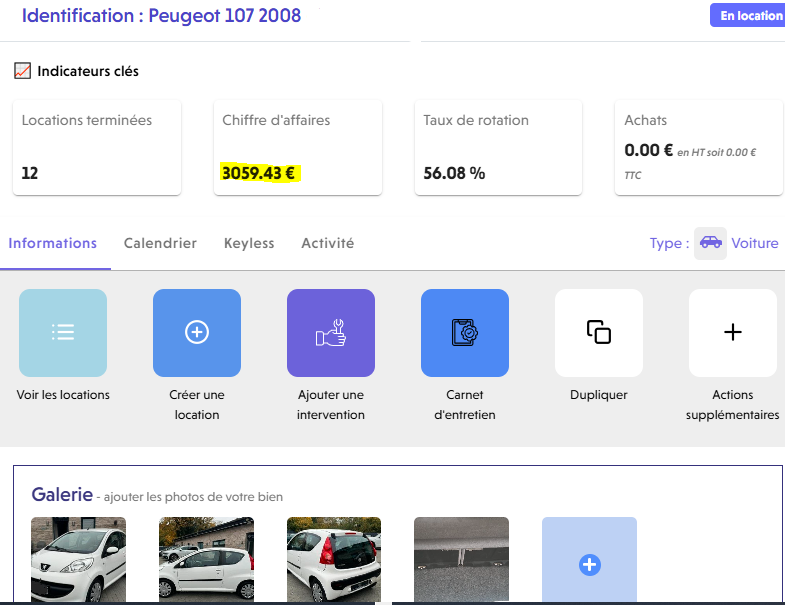This screenshot has width=785, height=605.
Task: Open the Calendrier tab
Action: 160,243
